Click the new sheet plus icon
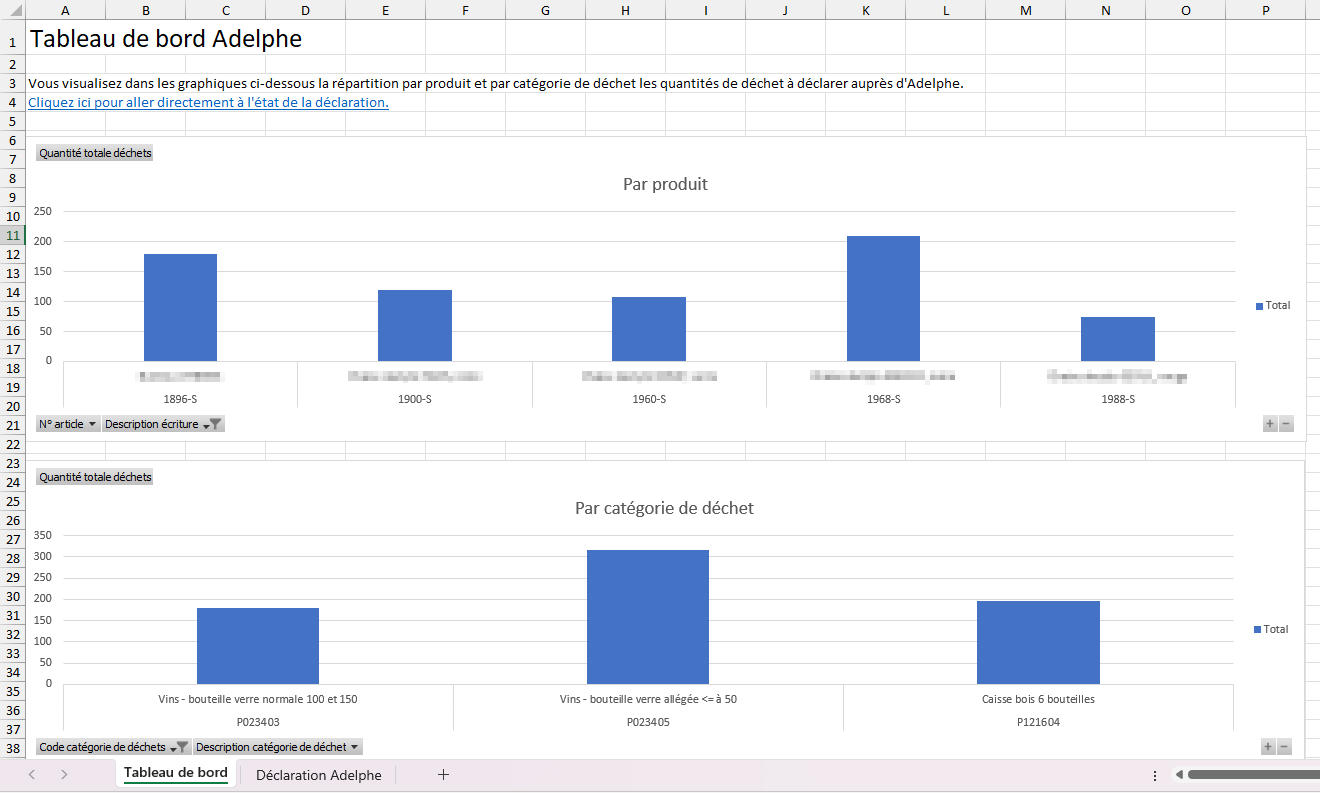This screenshot has height=793, width=1320. point(443,774)
